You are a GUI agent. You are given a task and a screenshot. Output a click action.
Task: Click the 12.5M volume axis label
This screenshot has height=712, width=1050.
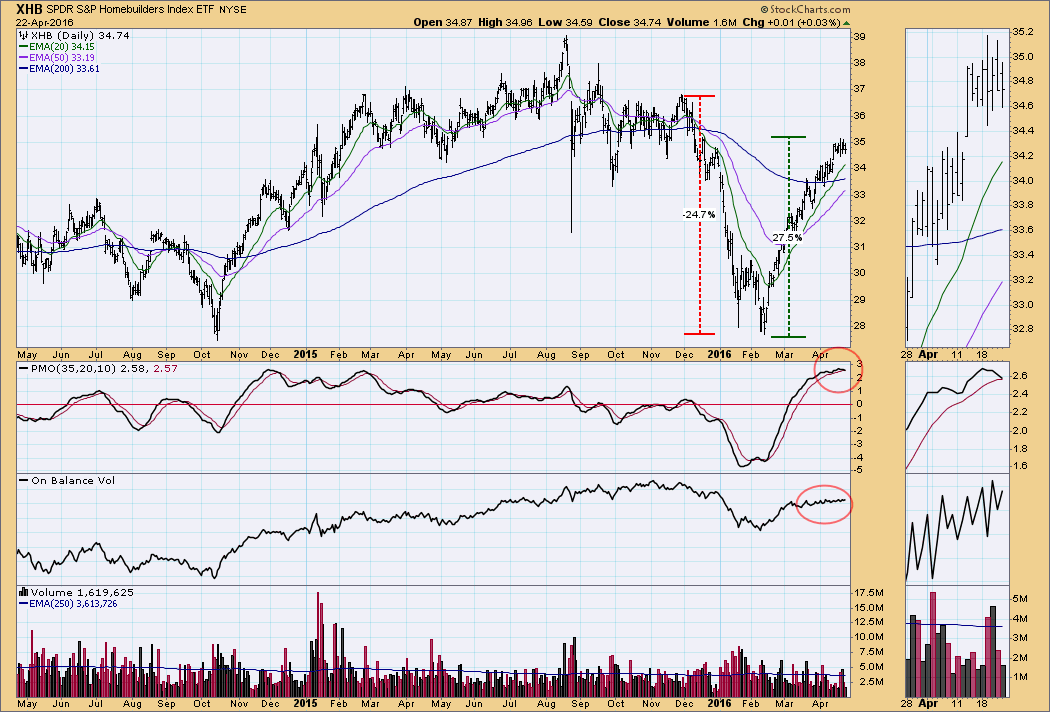click(871, 622)
